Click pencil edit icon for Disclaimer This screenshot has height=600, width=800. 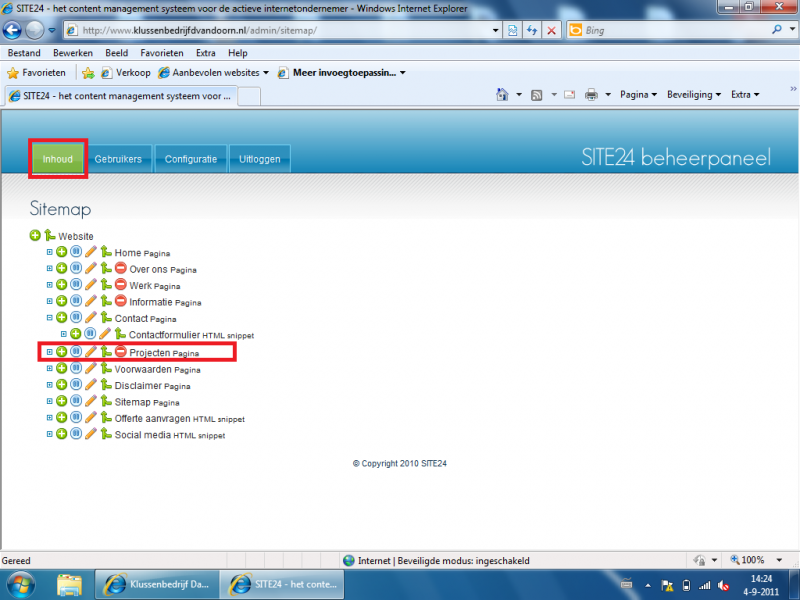(x=90, y=385)
